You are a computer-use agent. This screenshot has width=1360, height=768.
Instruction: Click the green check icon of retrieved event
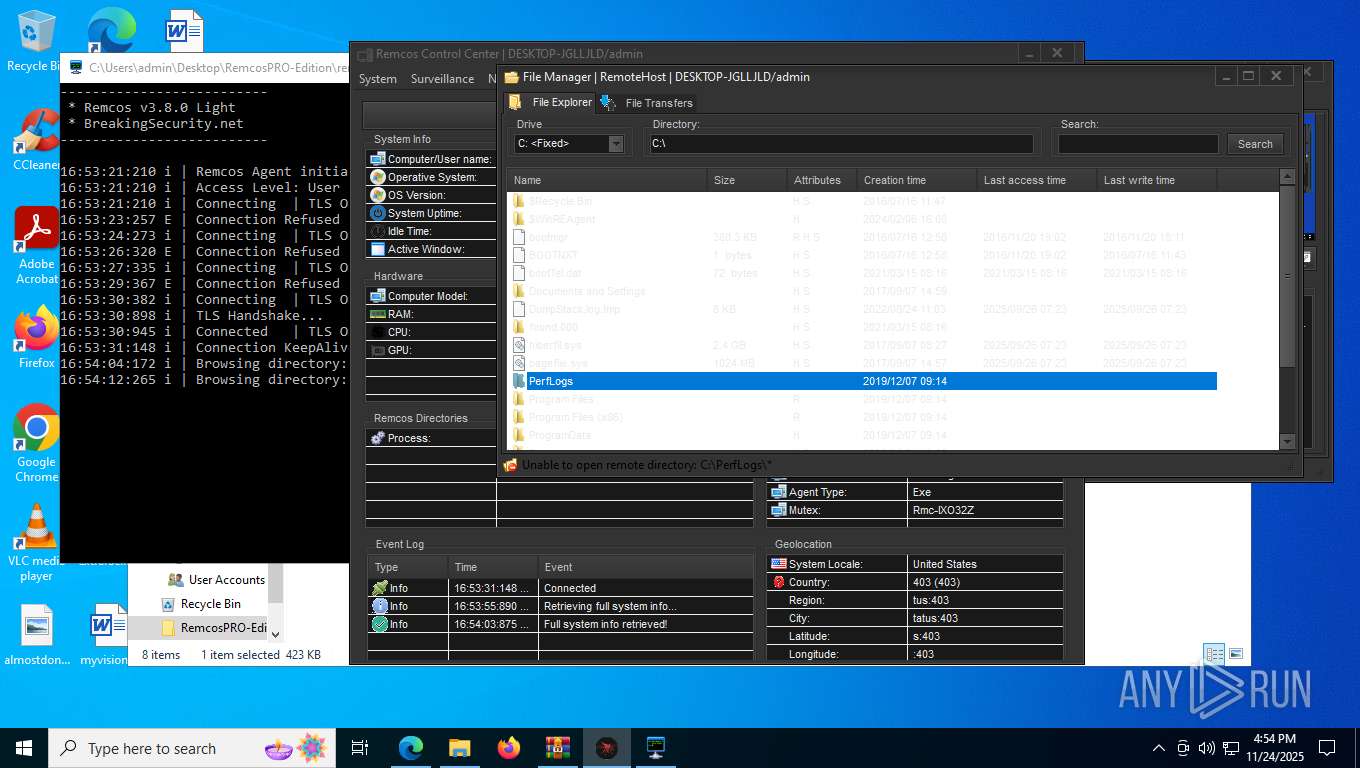click(380, 624)
